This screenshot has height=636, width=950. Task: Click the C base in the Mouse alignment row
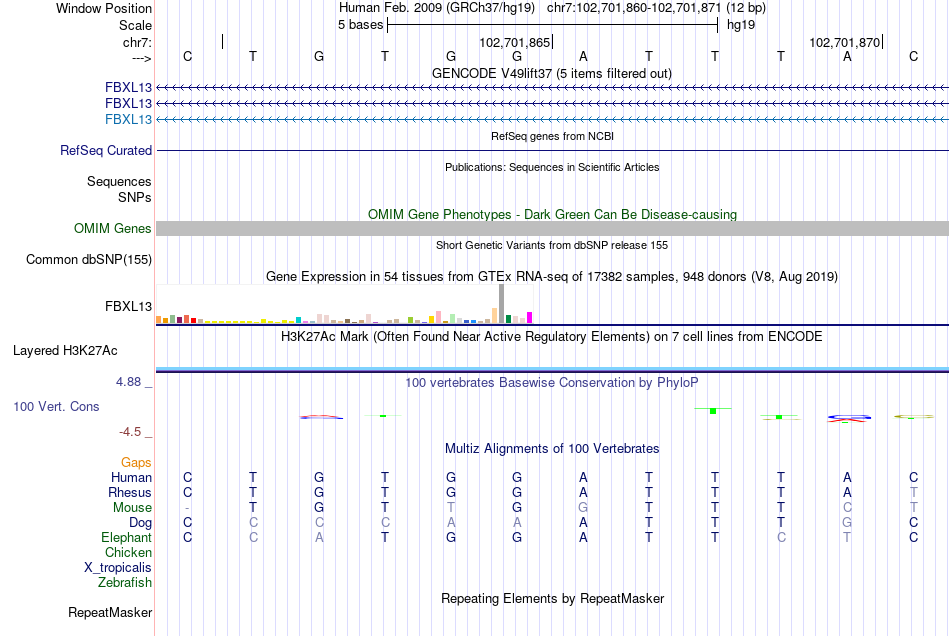coord(847,508)
